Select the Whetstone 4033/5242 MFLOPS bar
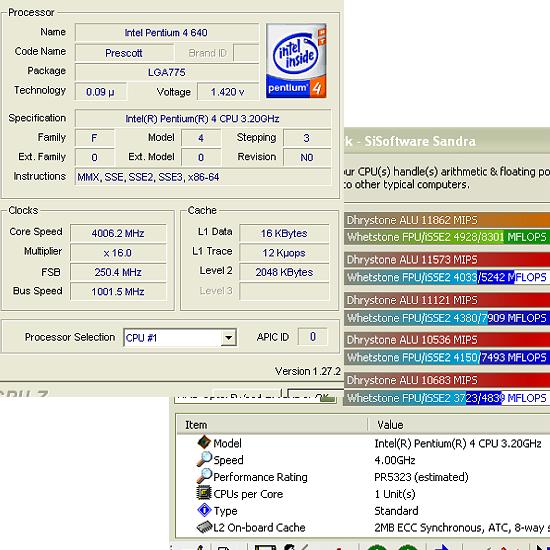Screen dimensions: 550x550 tap(447, 277)
